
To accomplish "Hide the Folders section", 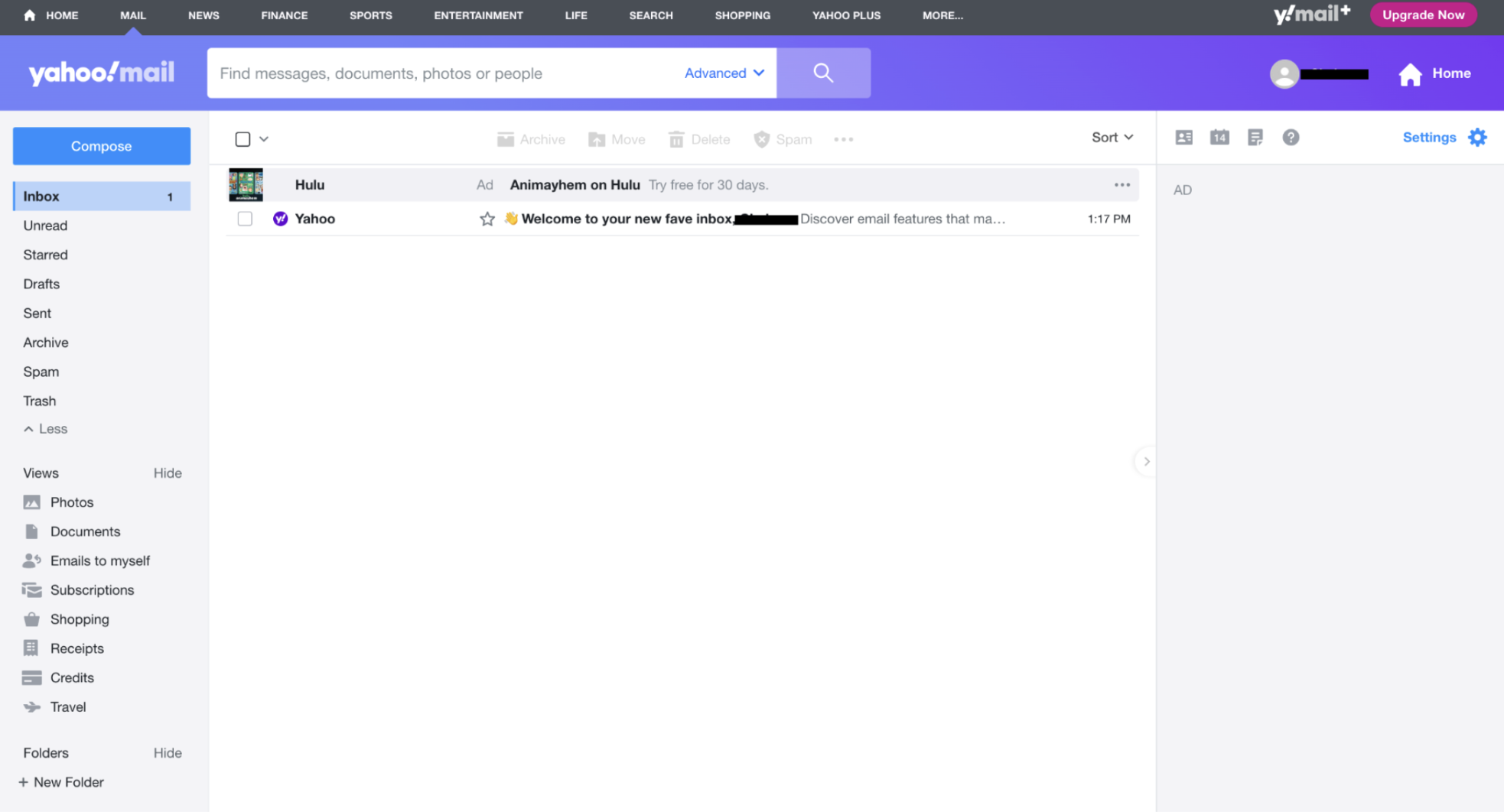I will pos(168,753).
